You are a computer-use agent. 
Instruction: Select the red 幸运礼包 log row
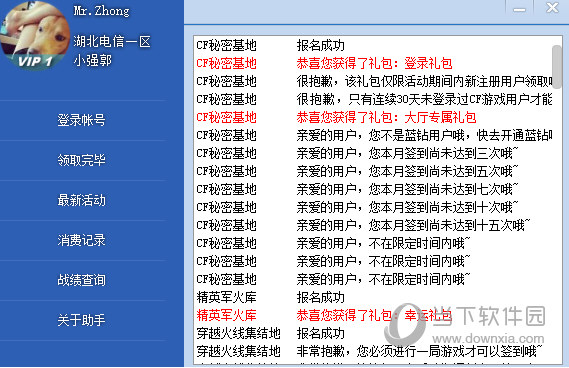[x=374, y=315]
